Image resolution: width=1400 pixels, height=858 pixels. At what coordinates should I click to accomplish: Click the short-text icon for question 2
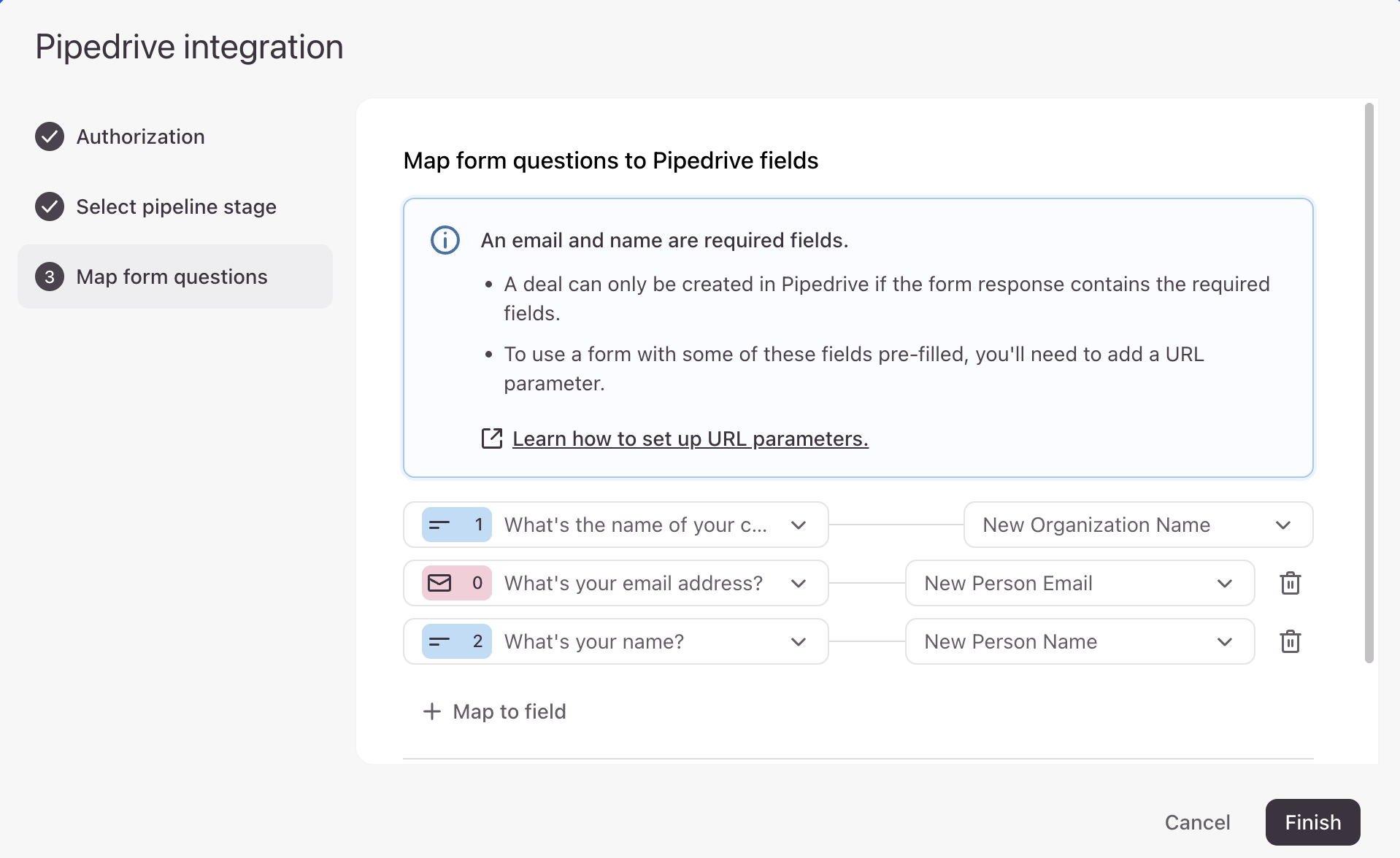point(439,641)
